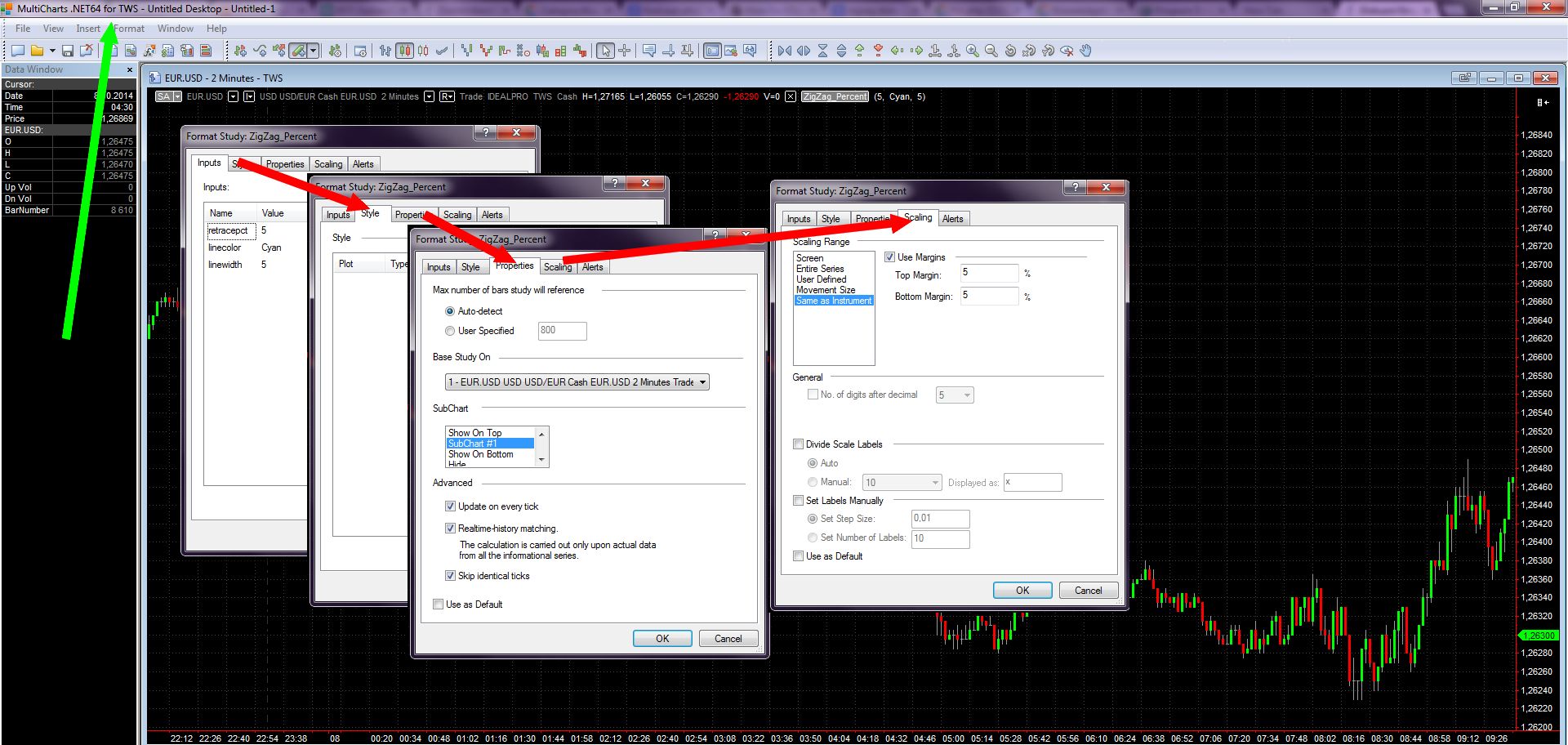Select the crosshair cursor tool
The height and width of the screenshot is (745, 1568).
(x=625, y=51)
